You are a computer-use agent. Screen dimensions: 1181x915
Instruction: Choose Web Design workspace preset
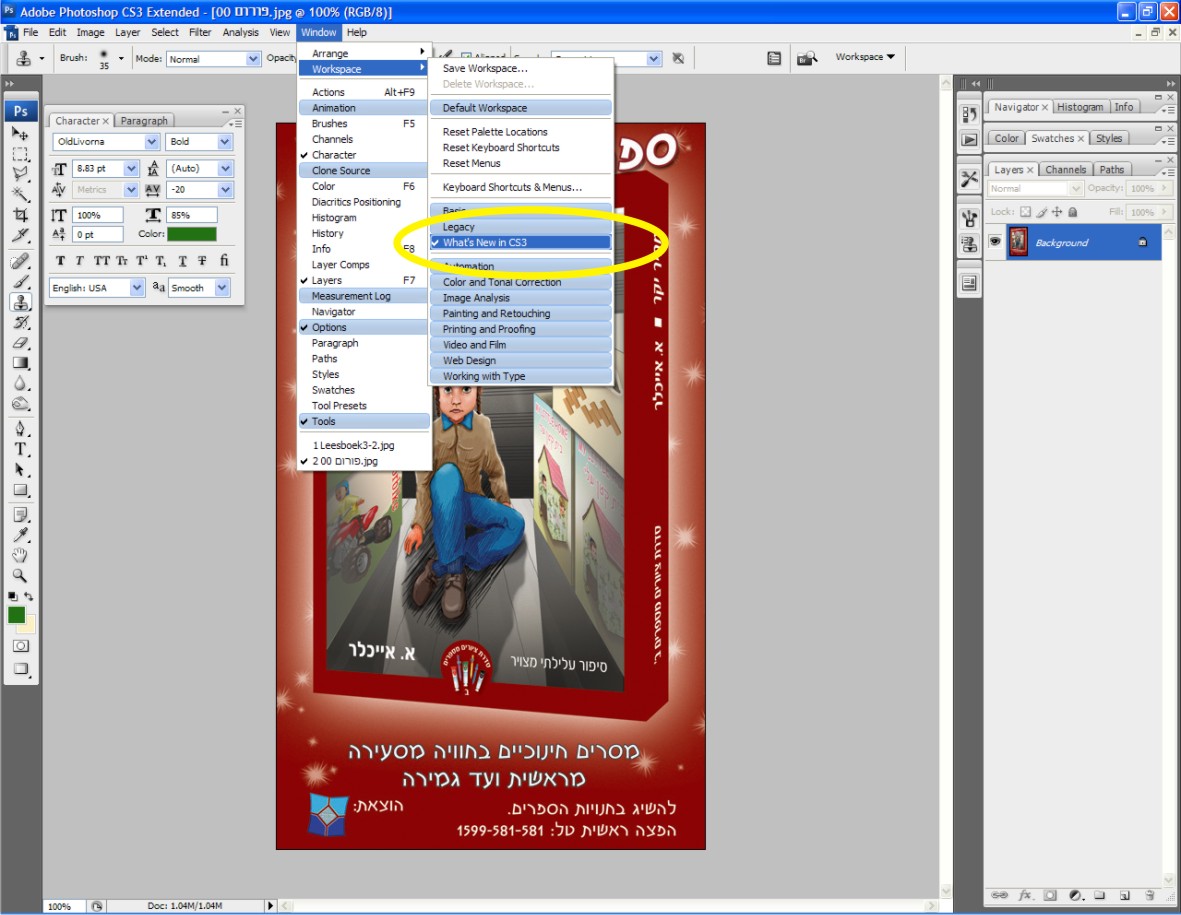(x=520, y=361)
